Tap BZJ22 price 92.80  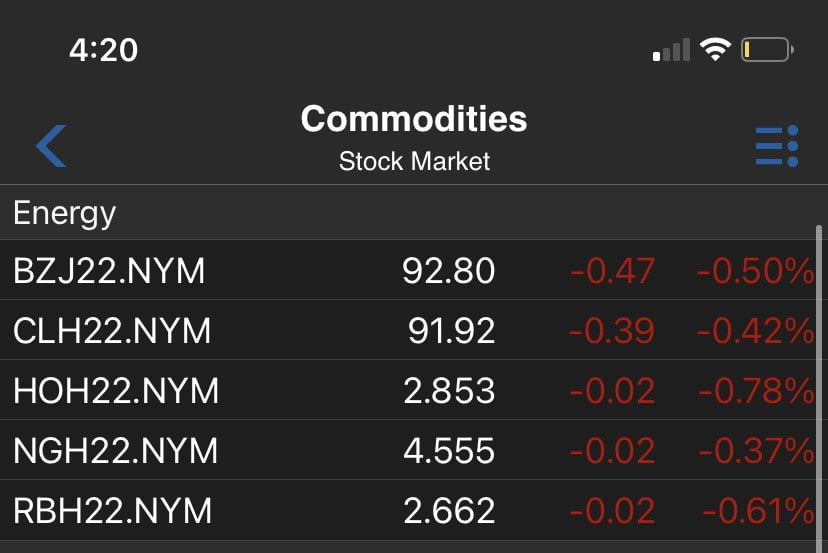pos(449,271)
